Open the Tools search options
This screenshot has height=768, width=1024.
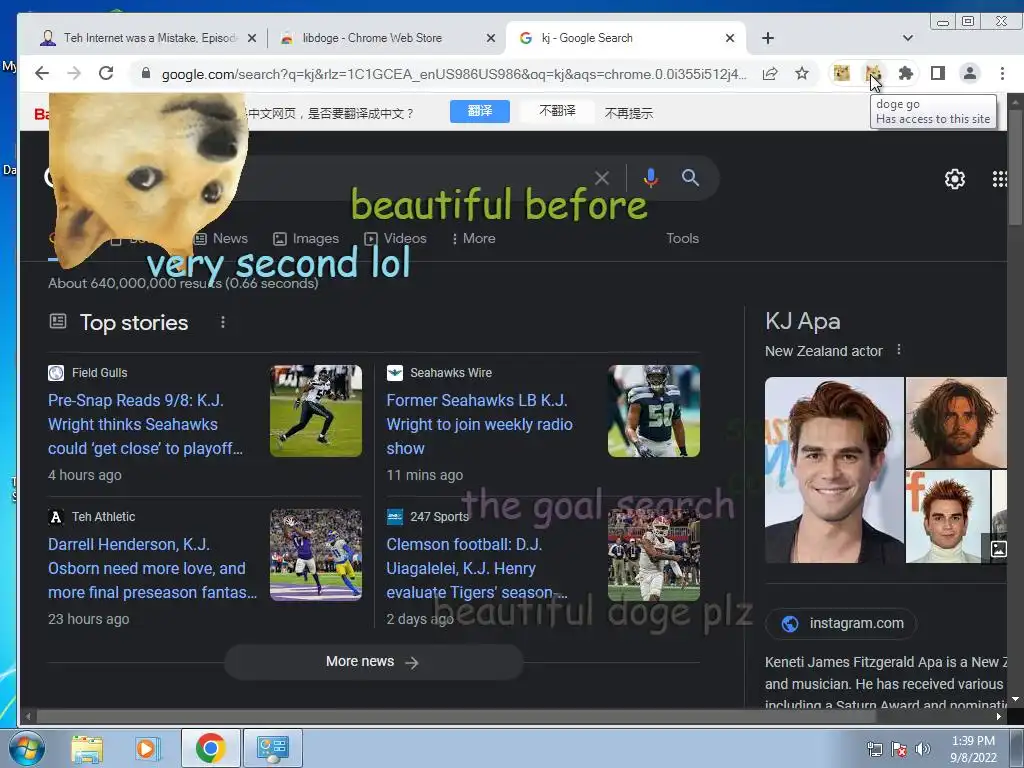click(682, 238)
